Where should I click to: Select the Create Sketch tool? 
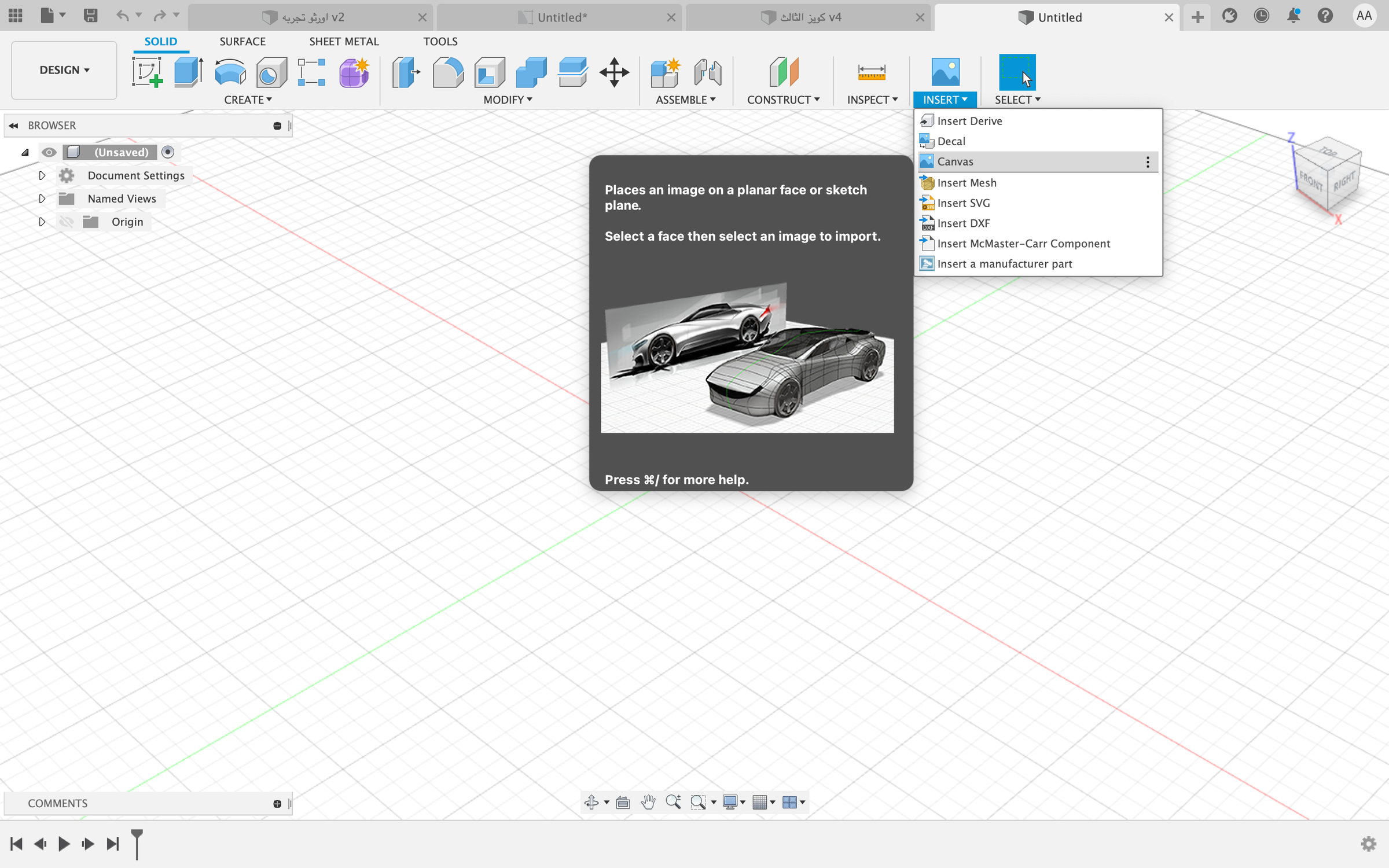click(x=147, y=72)
